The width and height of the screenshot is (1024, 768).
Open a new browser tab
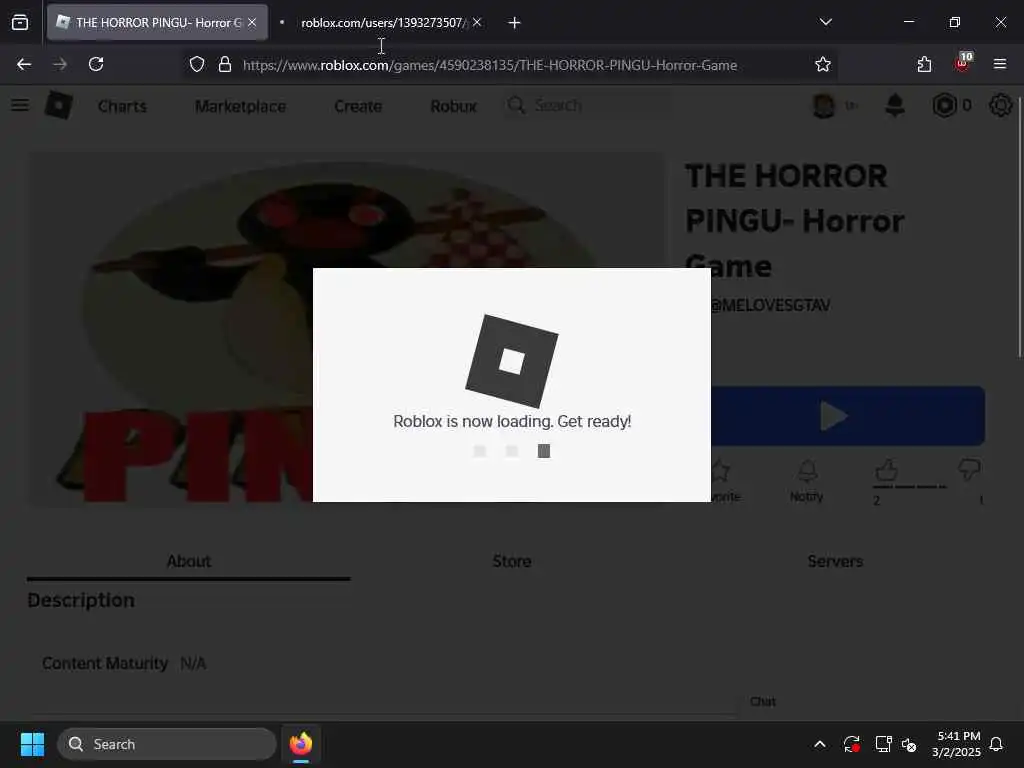[x=515, y=23]
